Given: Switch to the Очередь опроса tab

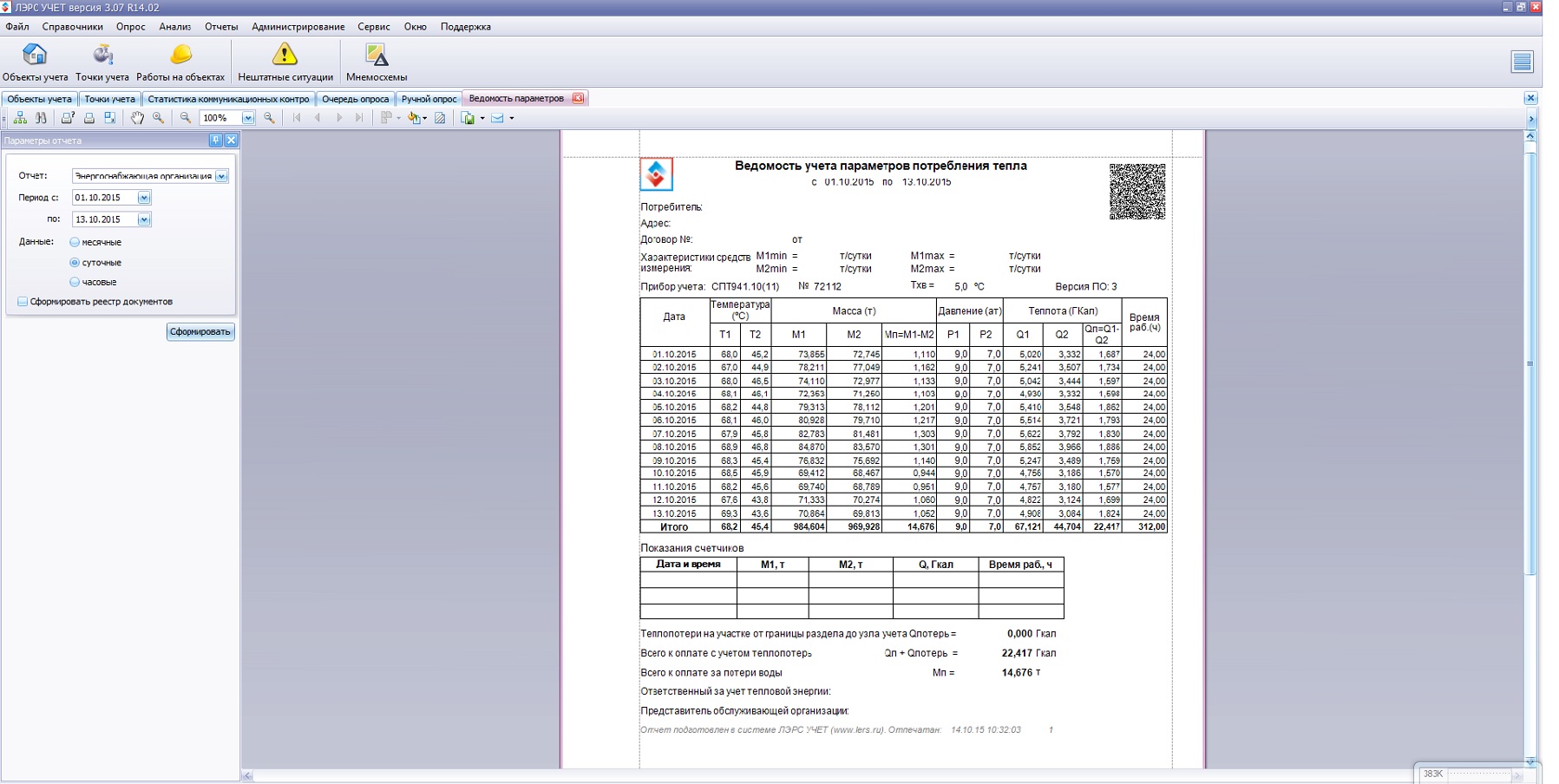Looking at the screenshot, I should [356, 99].
